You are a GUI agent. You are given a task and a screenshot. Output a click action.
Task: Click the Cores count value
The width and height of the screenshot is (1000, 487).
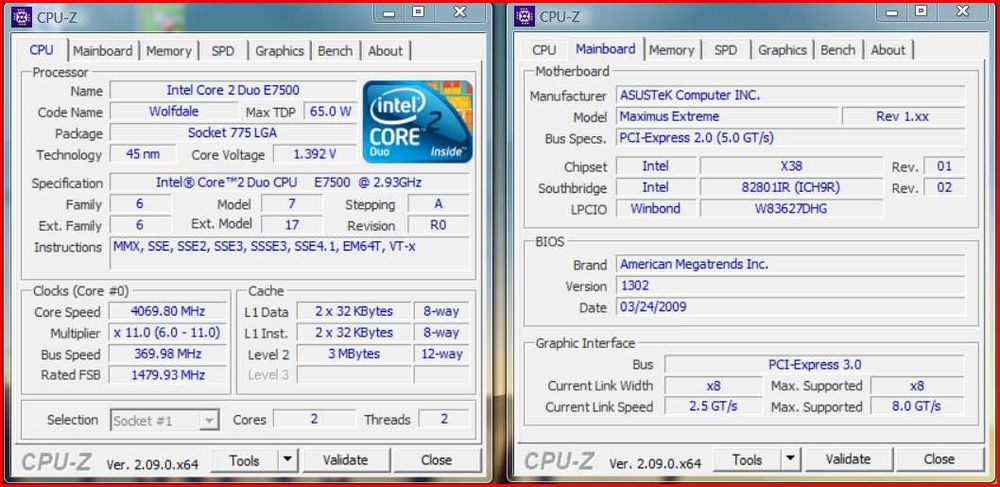pos(314,419)
